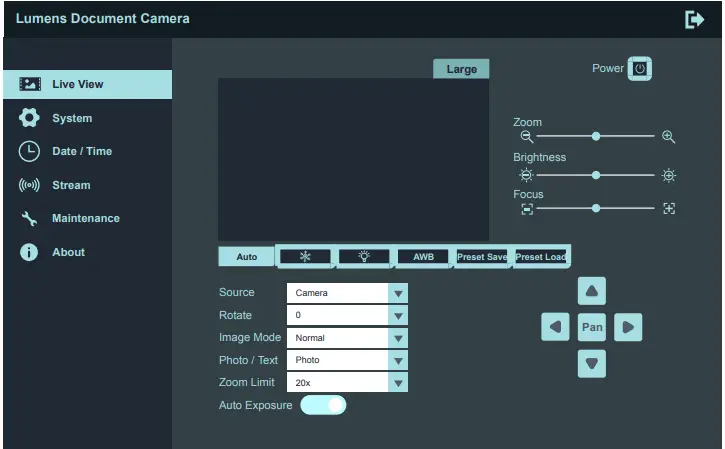Click the zoom in magnifier icon
The width and height of the screenshot is (725, 449).
669,136
